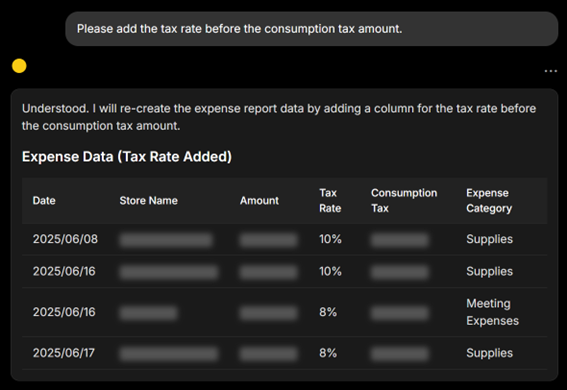This screenshot has height=390, width=567.
Task: Select the 2025/06/08 date cell
Action: point(65,239)
